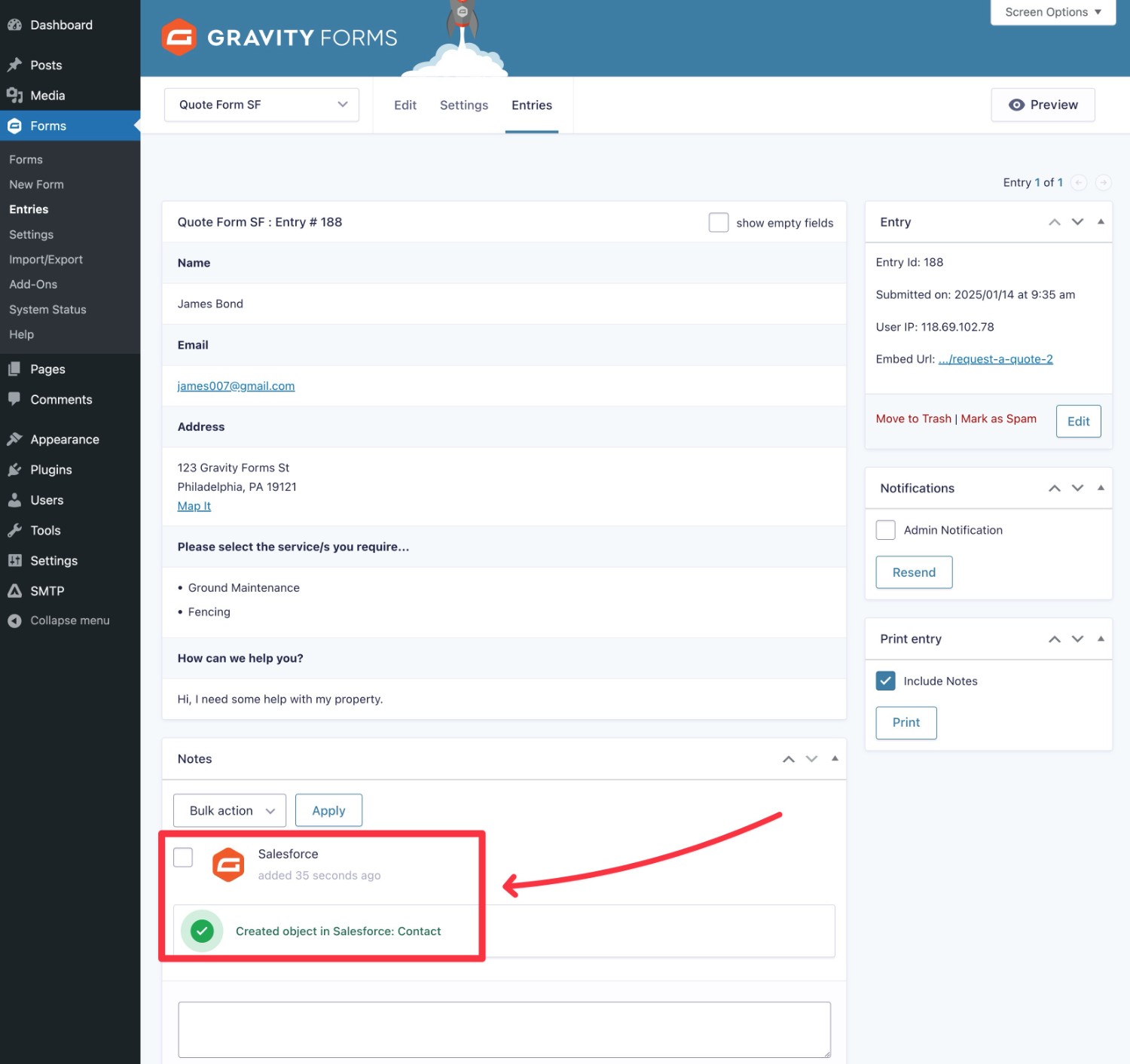
Task: Move the Print entry panel down
Action: [1078, 639]
